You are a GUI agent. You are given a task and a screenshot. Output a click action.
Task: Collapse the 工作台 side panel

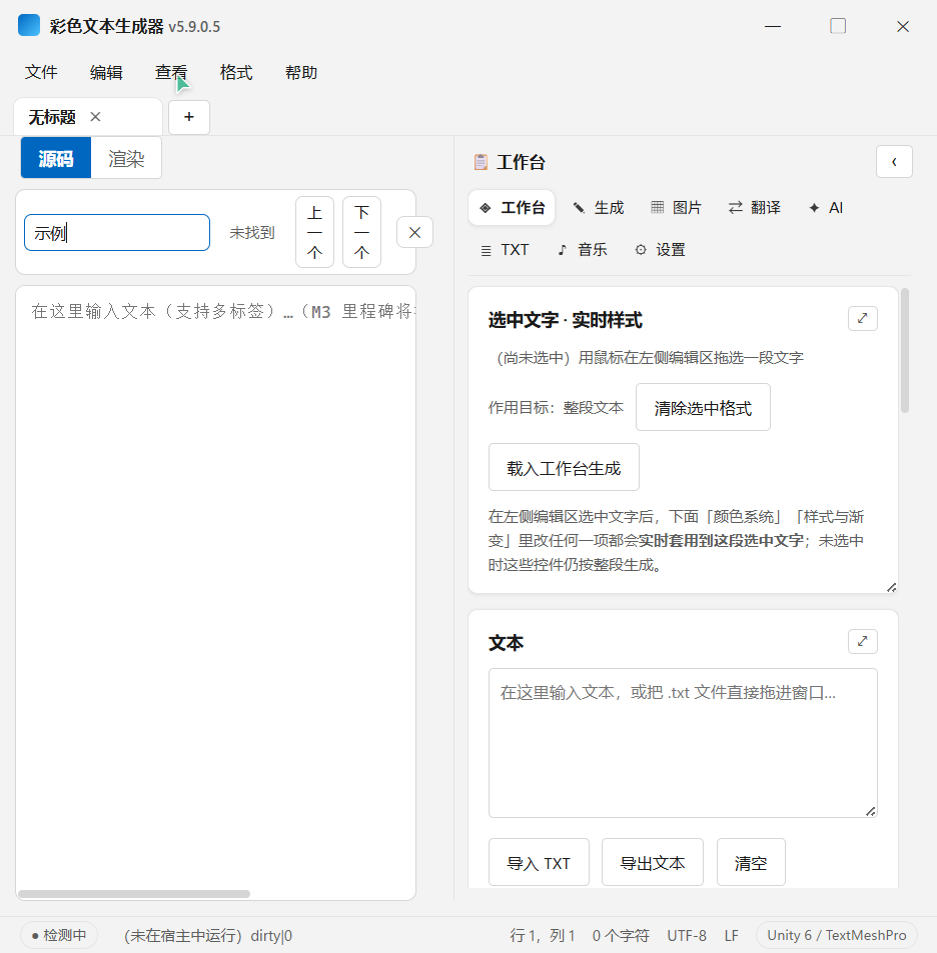pos(894,162)
